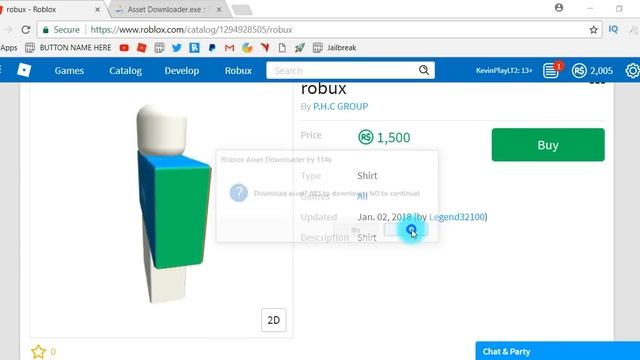Open the P.H.C GROUP creator link

coord(340,107)
